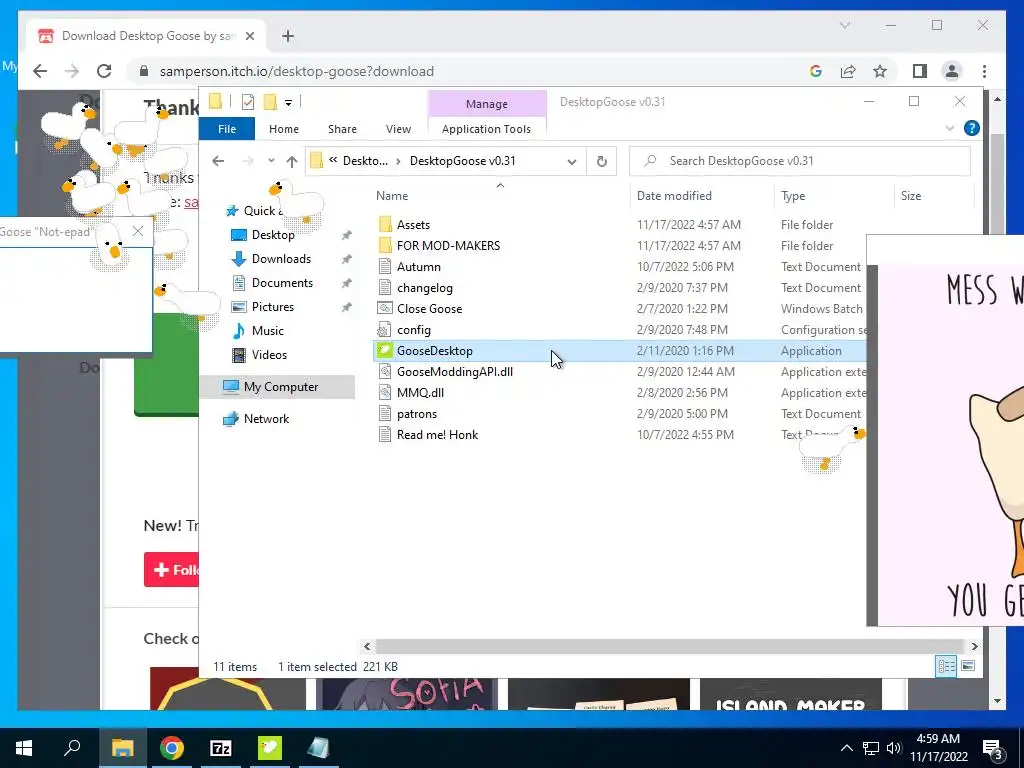Click the New folder quick access icon
Screen dimensions: 1024x768
[270, 102]
